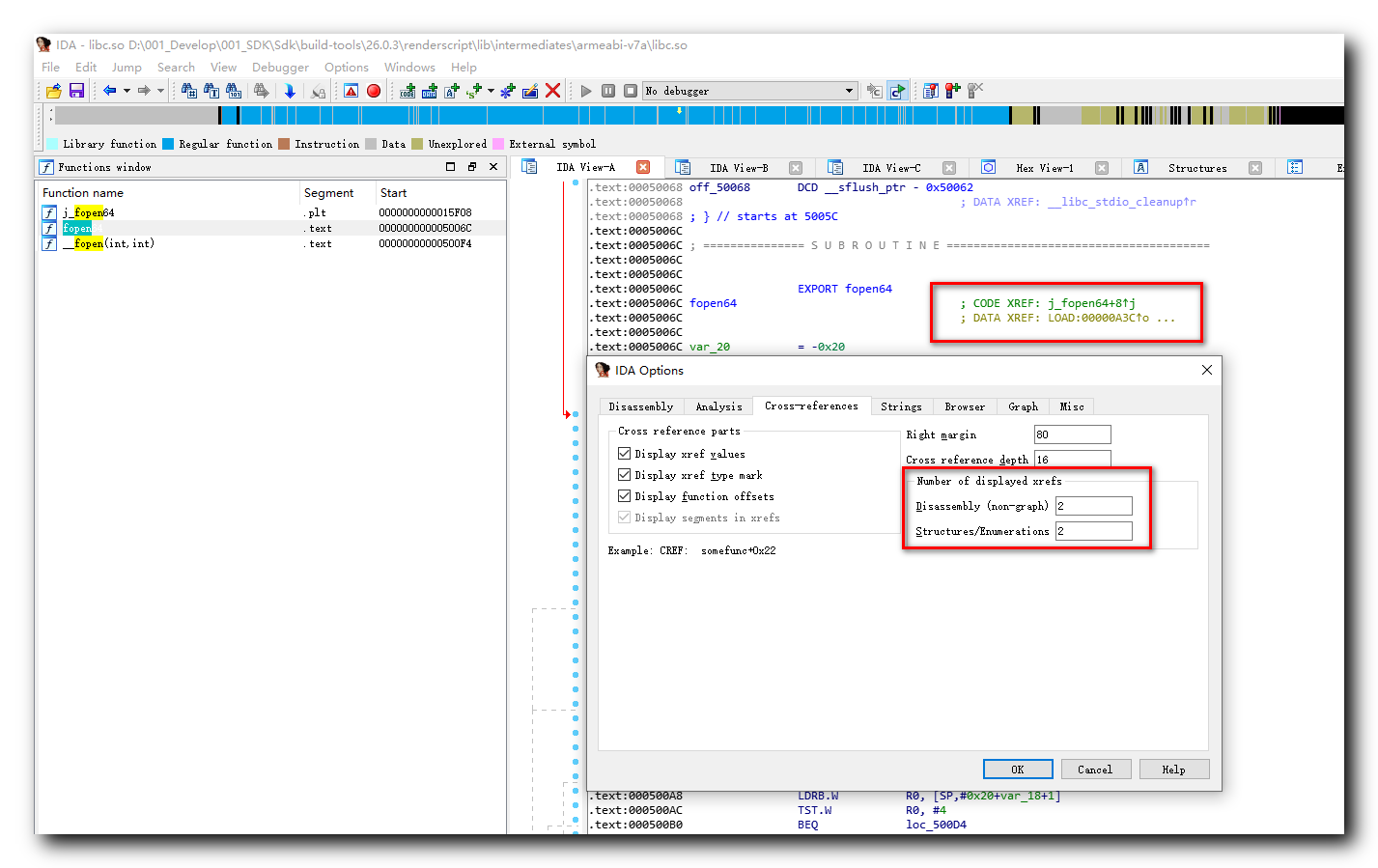Viewport: 1378px width, 868px height.
Task: Toggle Display function offsets checkbox
Action: coord(624,495)
